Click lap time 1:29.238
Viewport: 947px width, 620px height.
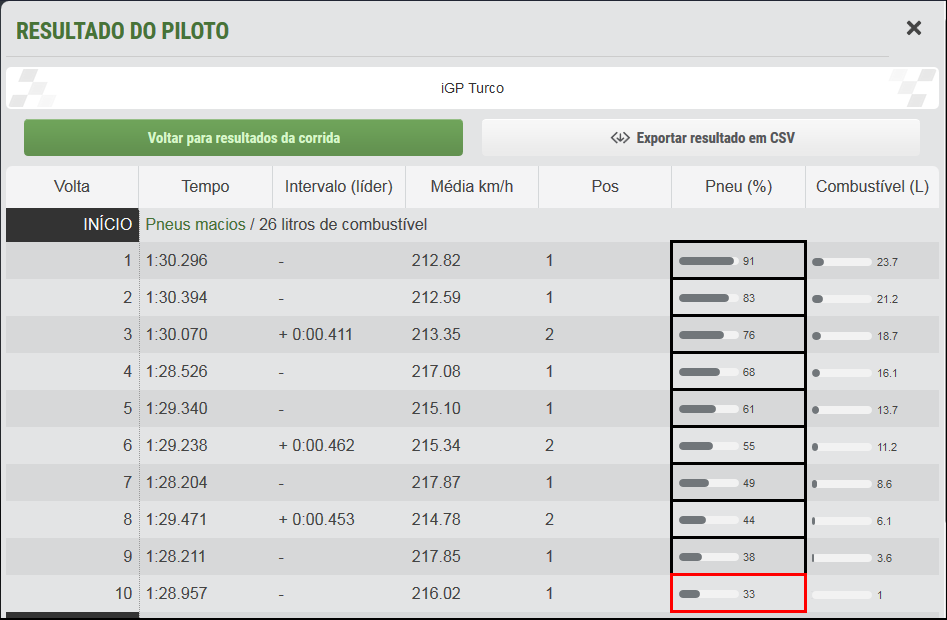(x=176, y=446)
